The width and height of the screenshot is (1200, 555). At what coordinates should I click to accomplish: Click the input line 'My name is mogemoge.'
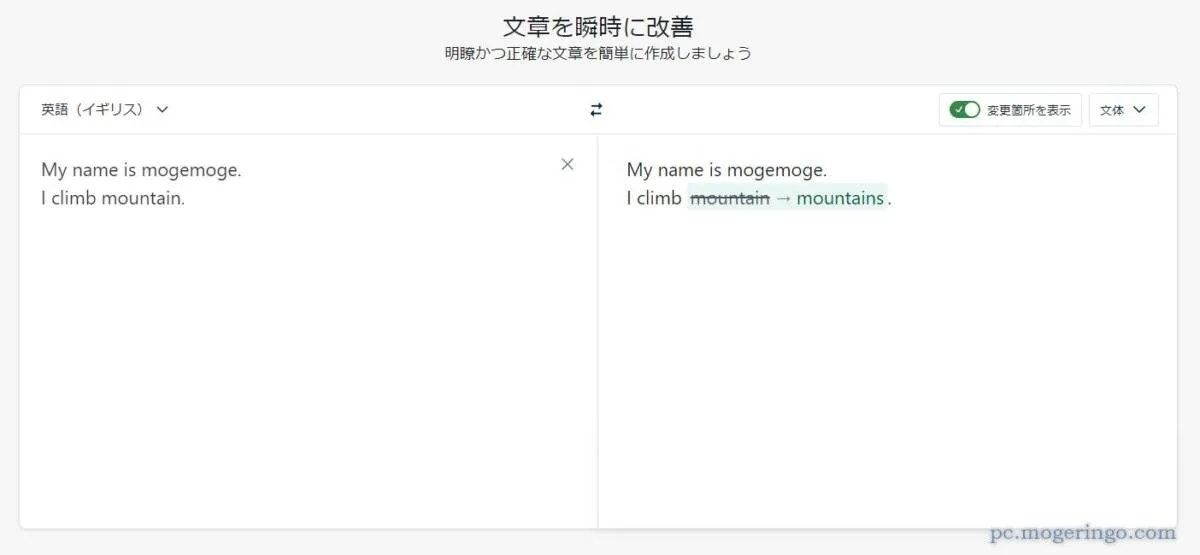pos(141,170)
